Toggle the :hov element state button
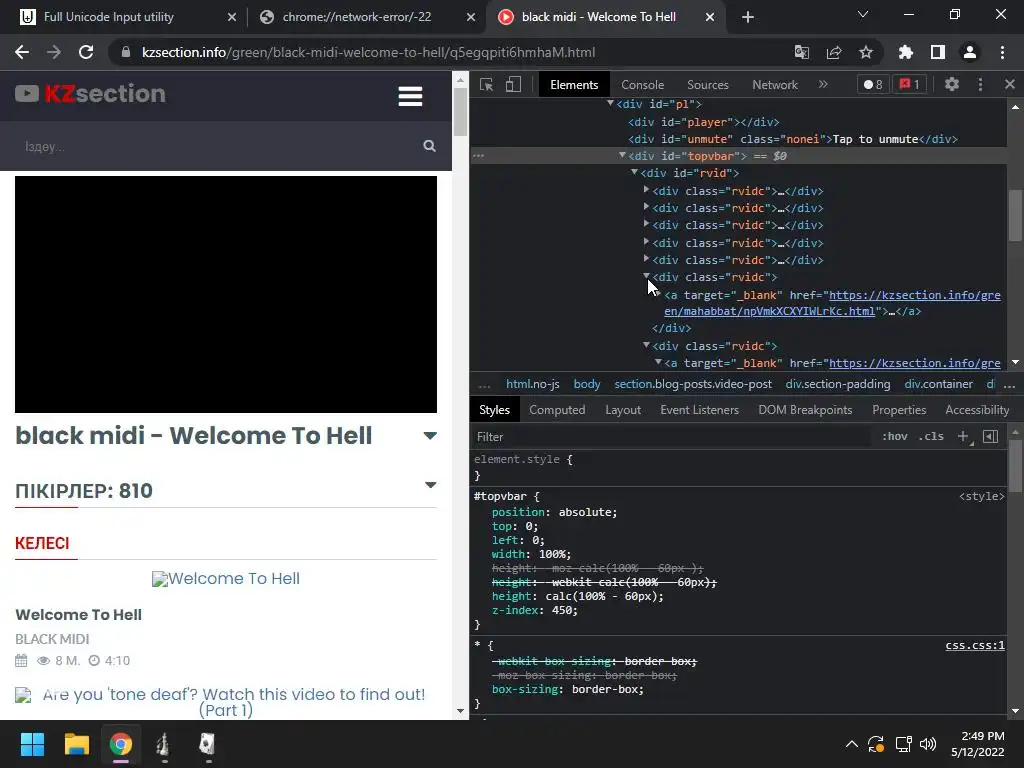The image size is (1024, 768). 895,436
